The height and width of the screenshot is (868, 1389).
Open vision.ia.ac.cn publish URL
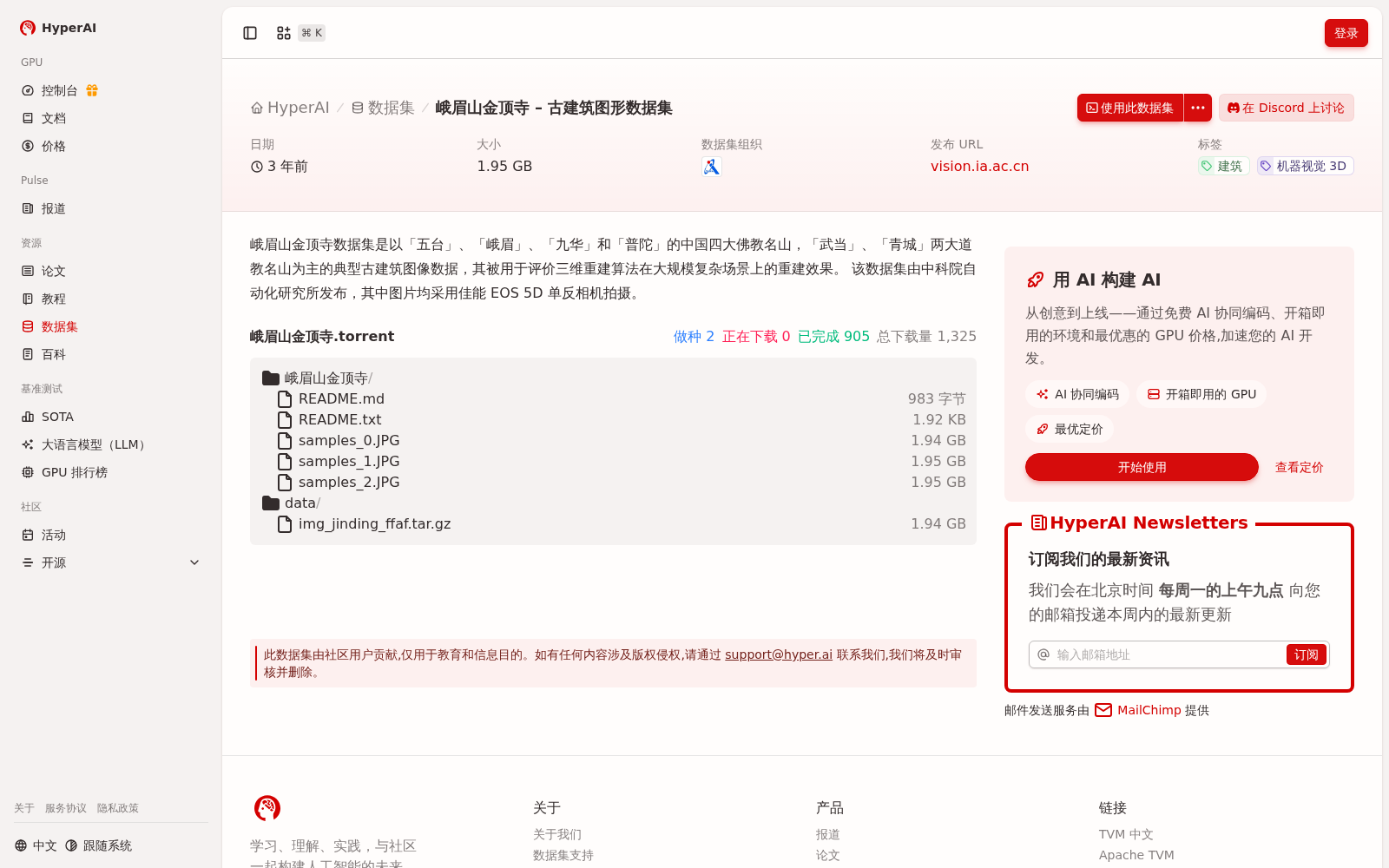click(x=979, y=166)
